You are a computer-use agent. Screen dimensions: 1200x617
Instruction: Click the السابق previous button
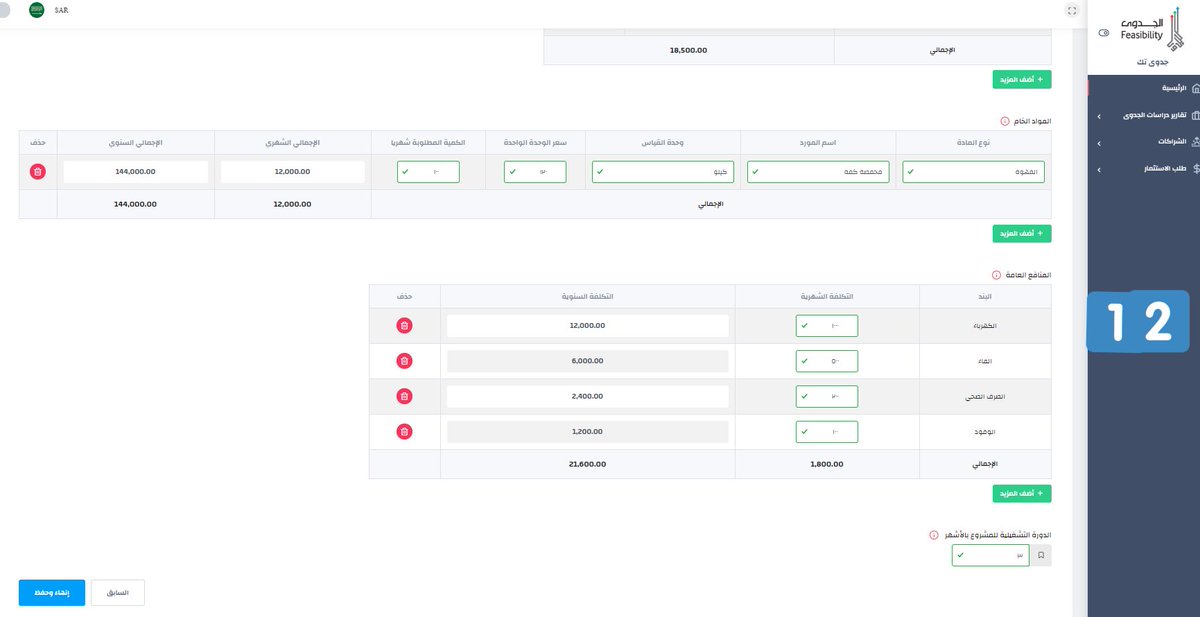[118, 592]
